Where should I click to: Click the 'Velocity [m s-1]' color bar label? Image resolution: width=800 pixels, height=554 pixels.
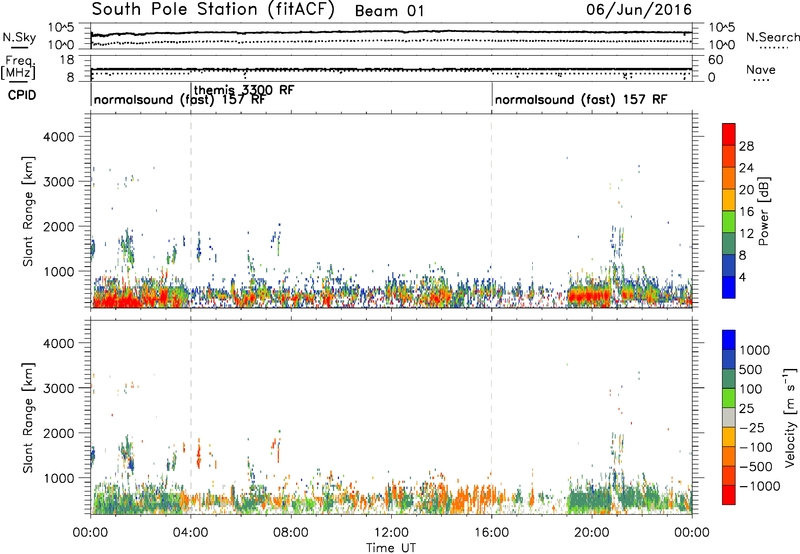point(790,418)
